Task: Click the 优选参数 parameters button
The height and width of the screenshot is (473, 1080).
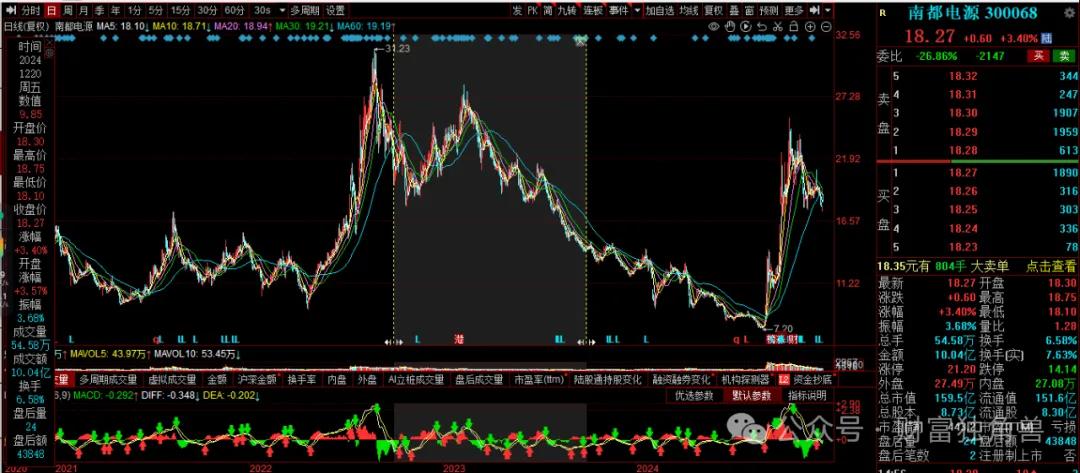Action: tap(694, 396)
